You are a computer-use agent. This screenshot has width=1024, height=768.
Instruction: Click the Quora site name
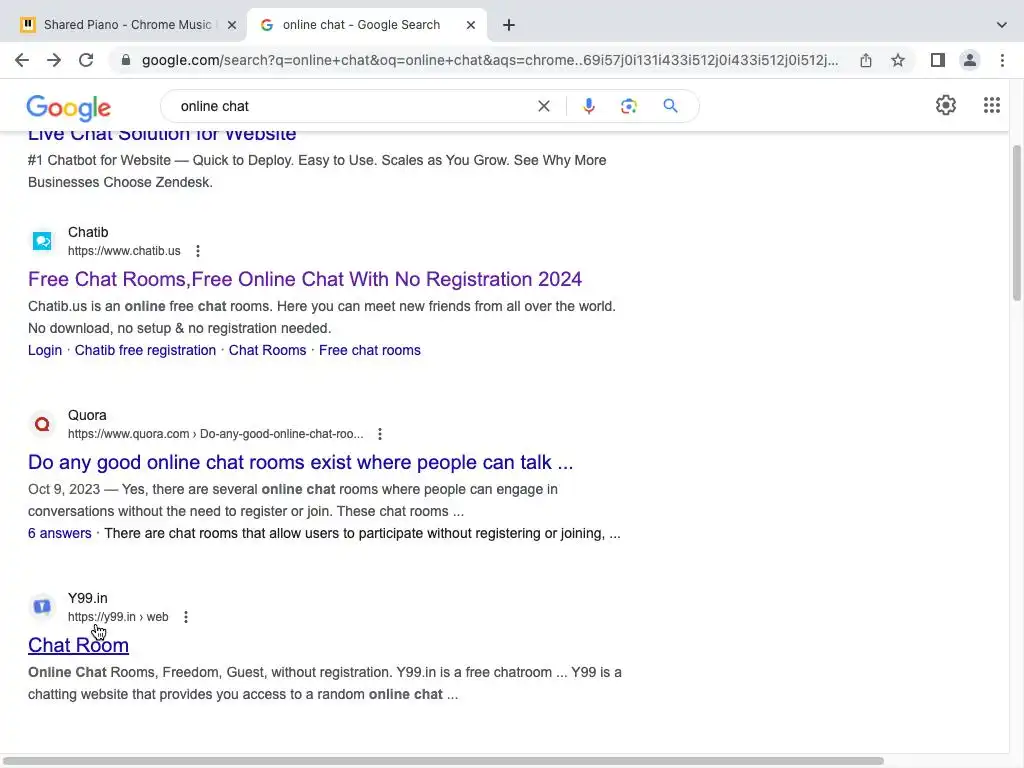click(x=87, y=415)
